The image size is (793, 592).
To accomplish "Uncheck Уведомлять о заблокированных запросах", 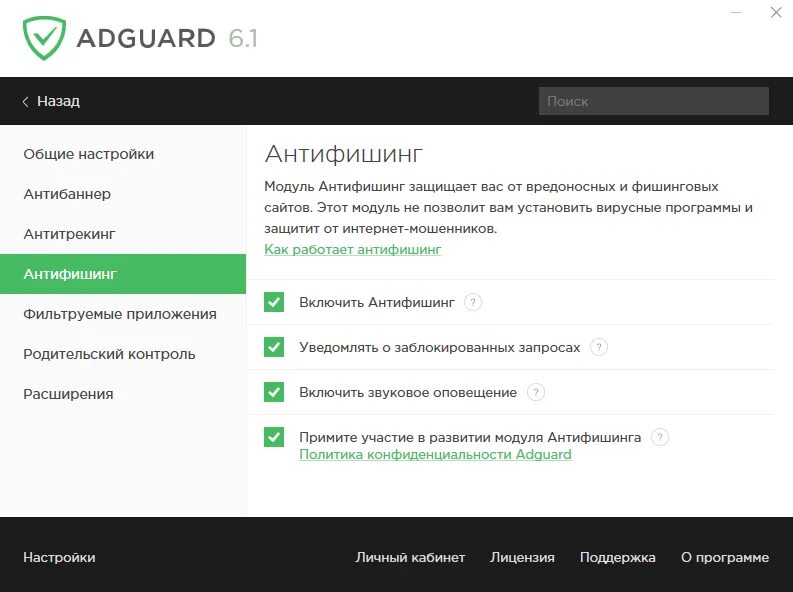I will [274, 347].
